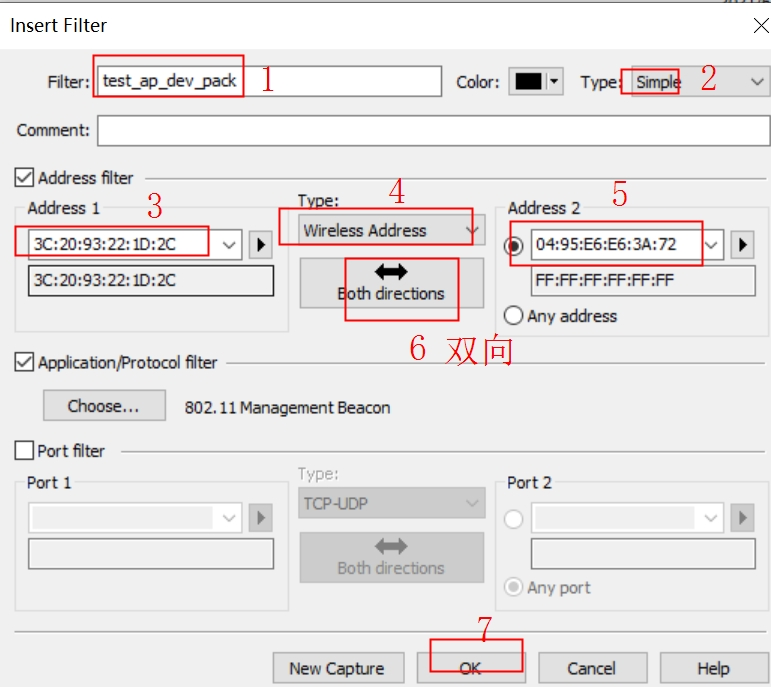This screenshot has height=687, width=771.
Task: Click the New Capture button
Action: pyautogui.click(x=338, y=668)
